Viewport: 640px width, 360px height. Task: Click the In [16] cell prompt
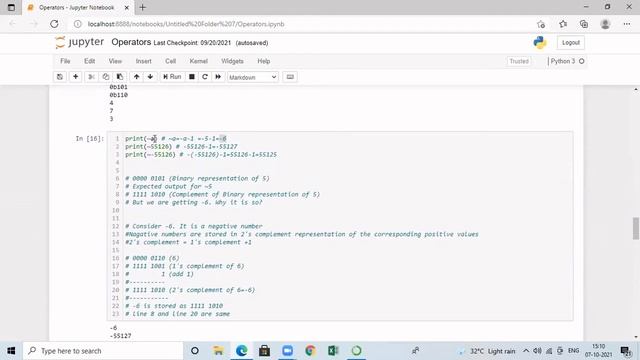tap(90, 139)
